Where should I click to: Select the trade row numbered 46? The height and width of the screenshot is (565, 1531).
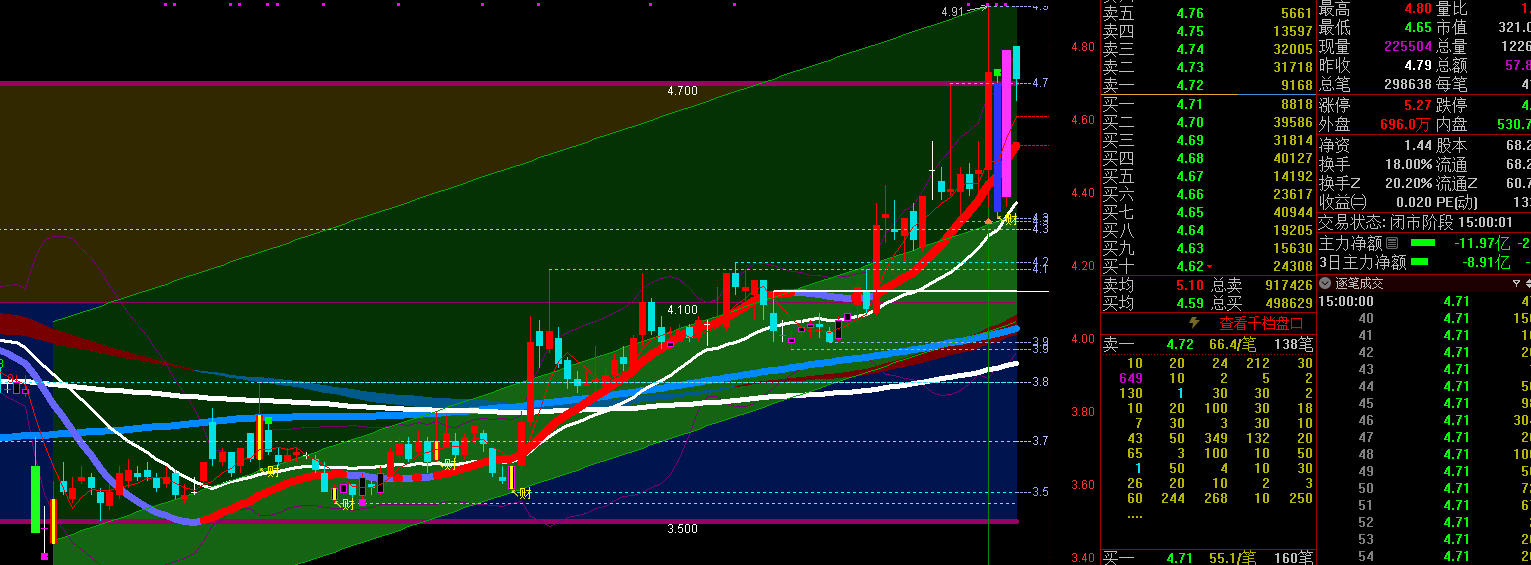1424,420
